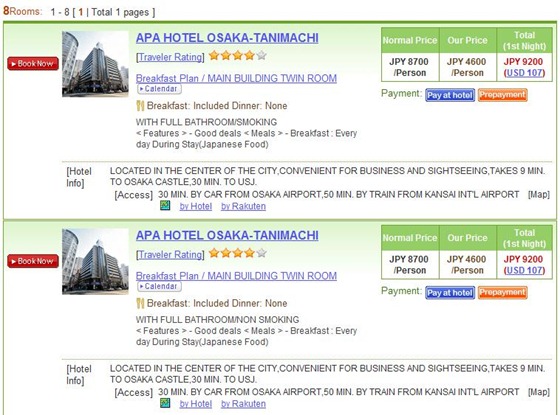This screenshot has width=560, height=415.
Task: Select Pay at hotel in the smoking listing
Action: (450, 95)
